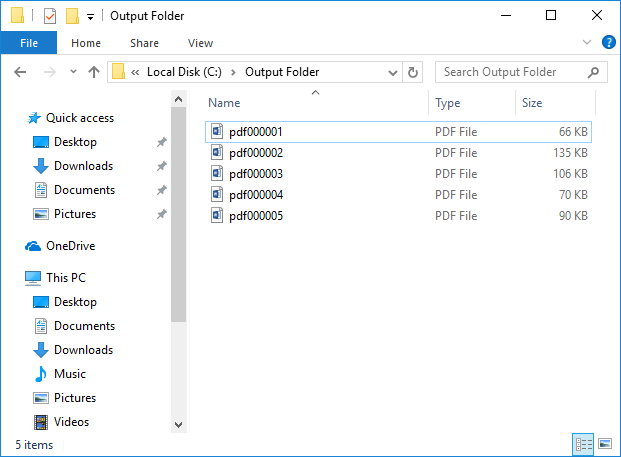Click the pdf000003 file icon
The height and width of the screenshot is (457, 621).
[217, 174]
